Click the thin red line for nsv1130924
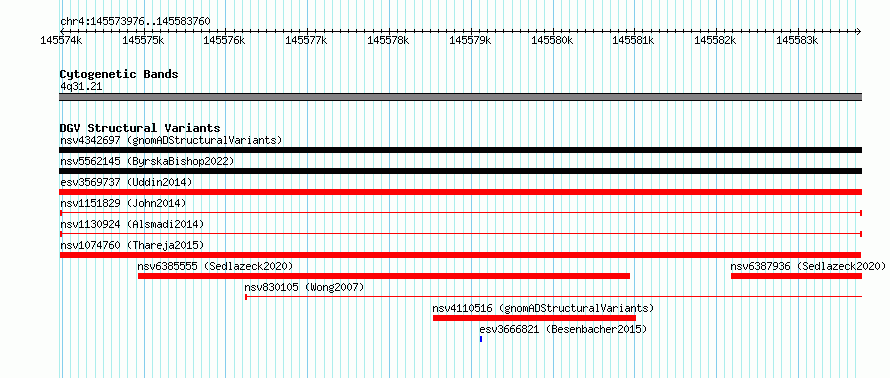890x378 pixels. click(460, 234)
